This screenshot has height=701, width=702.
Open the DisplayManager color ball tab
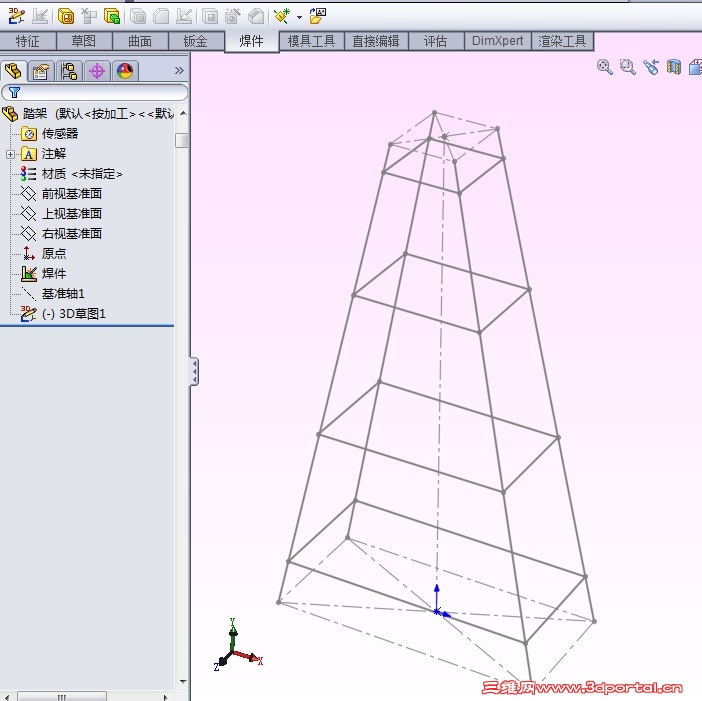tap(124, 71)
